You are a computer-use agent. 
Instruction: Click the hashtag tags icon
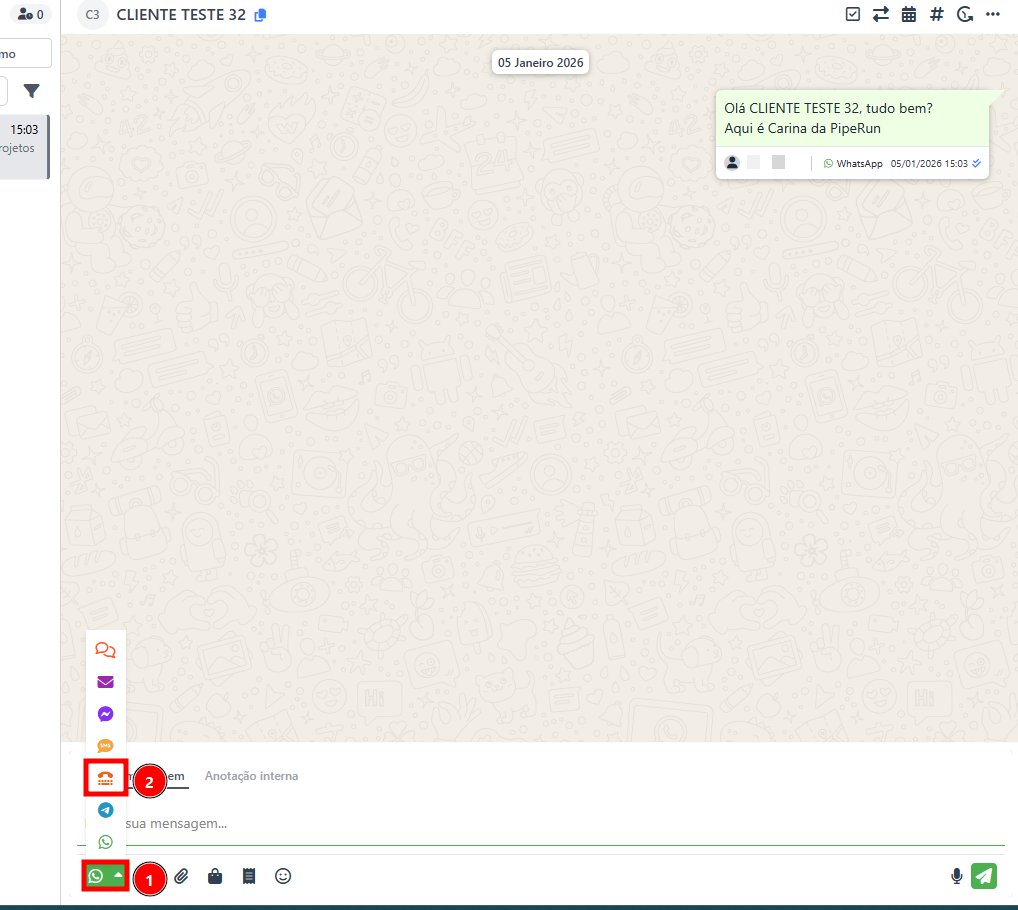click(x=937, y=14)
